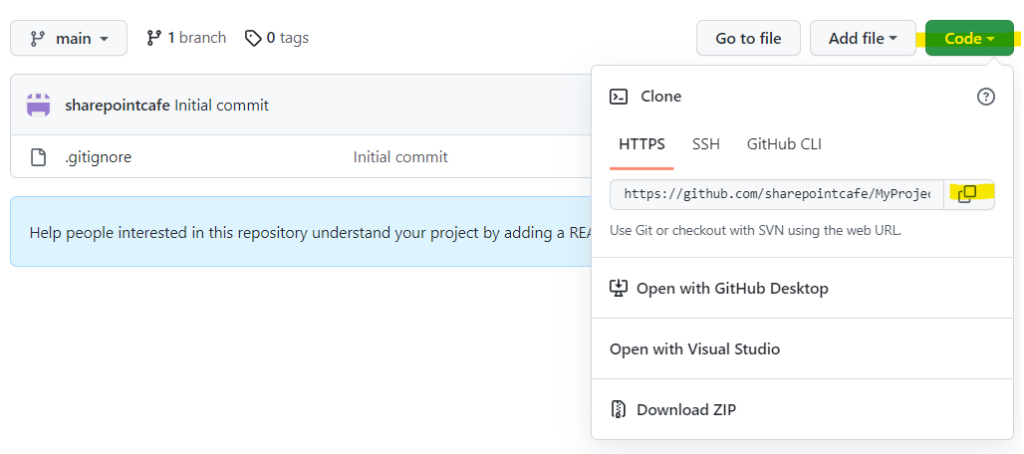Click the tag icon beside 0 tags
This screenshot has height=454, width=1024.
(x=253, y=39)
